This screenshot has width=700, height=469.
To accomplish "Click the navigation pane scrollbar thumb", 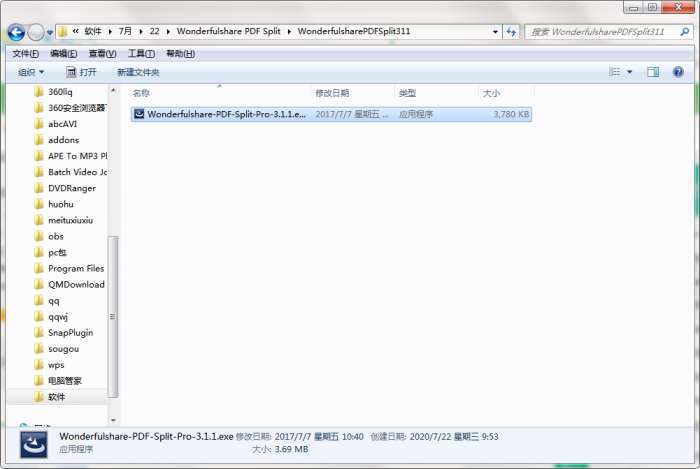I will 113,316.
